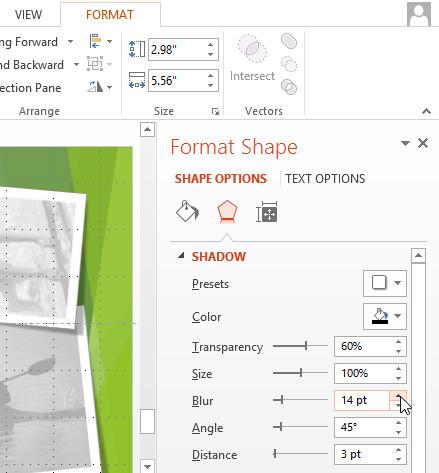Click the slide area scrollbar thumb

(x=147, y=421)
